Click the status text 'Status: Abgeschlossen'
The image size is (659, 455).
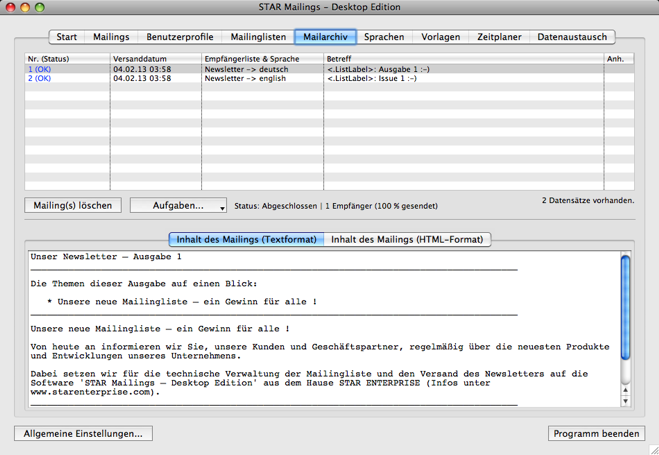point(276,206)
